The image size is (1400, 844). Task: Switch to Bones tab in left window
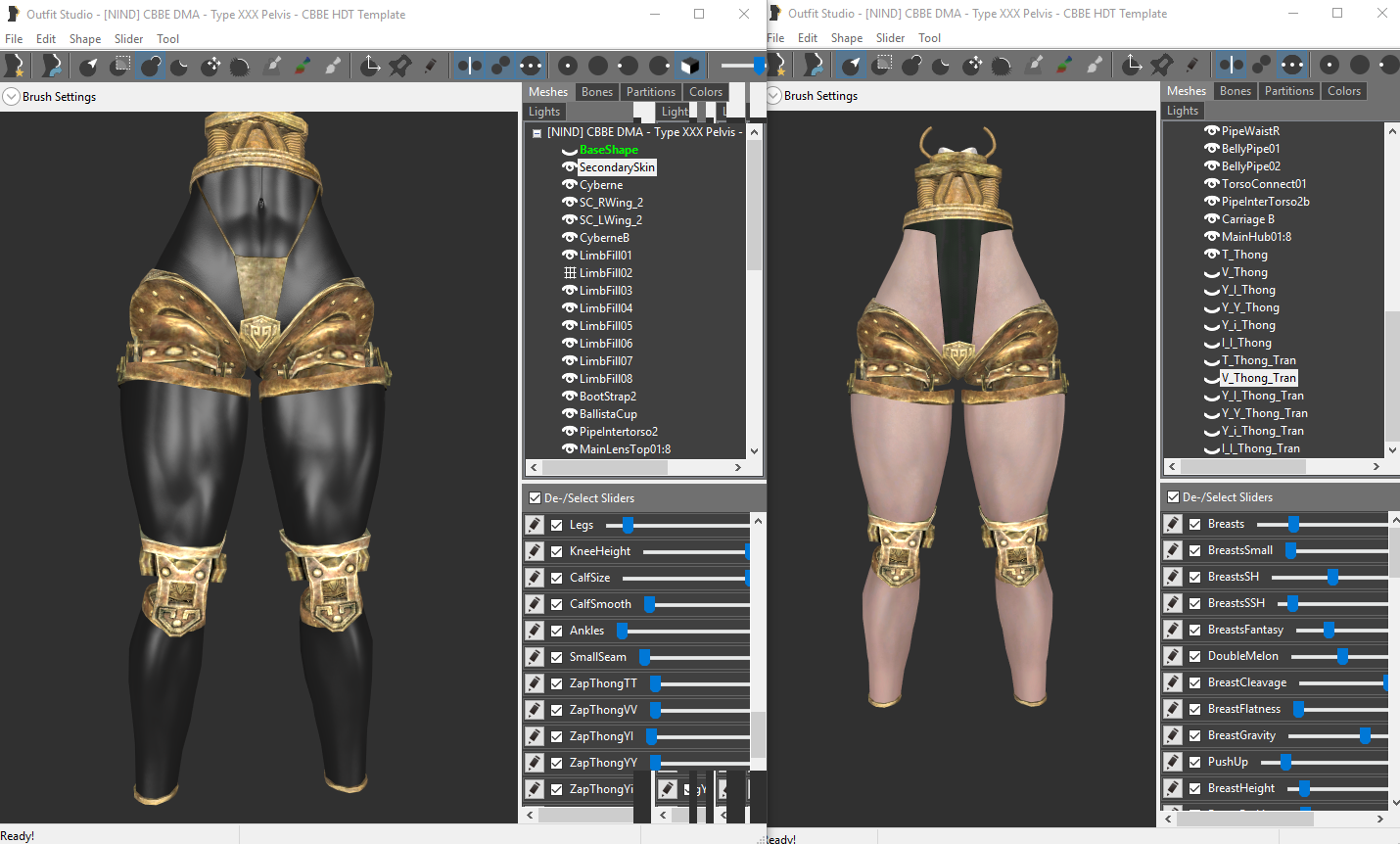(x=597, y=92)
